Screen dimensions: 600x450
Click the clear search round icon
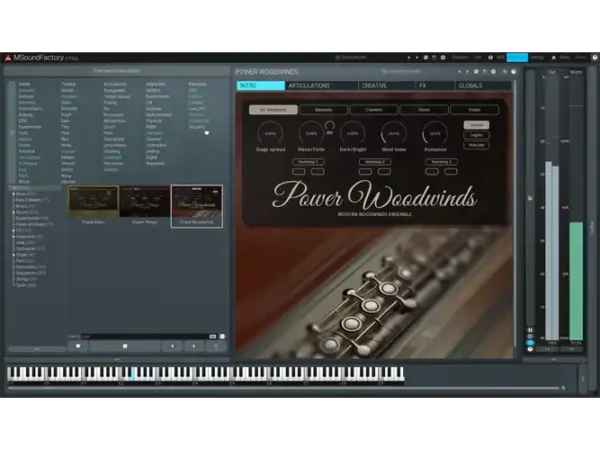coord(222,336)
